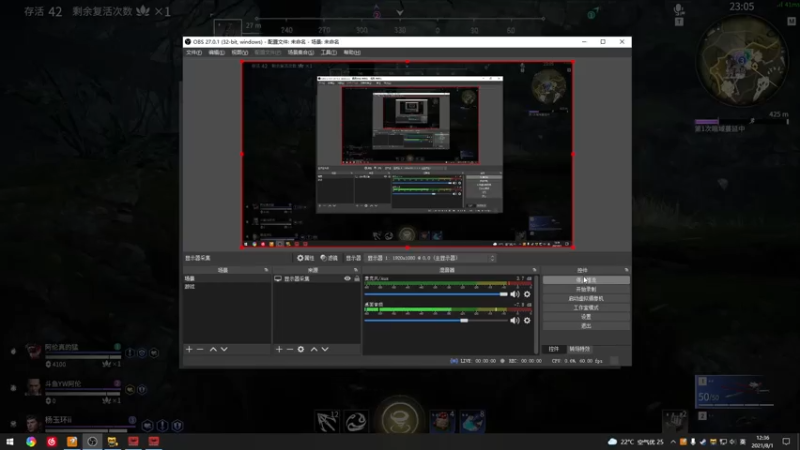
Task: Toggle the lock of 显示器采集 source
Action: click(357, 279)
